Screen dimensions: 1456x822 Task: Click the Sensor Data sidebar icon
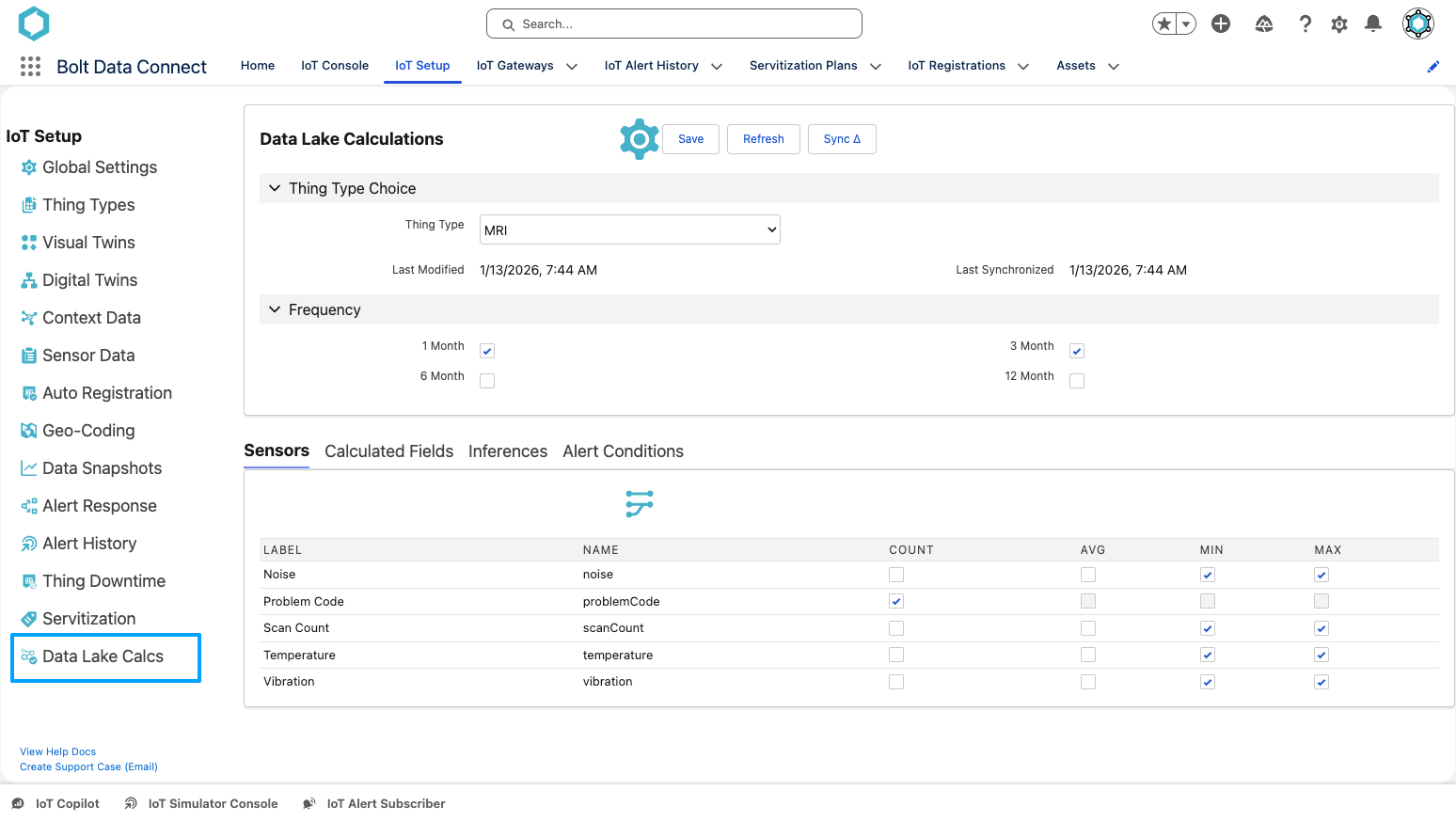[x=29, y=356]
